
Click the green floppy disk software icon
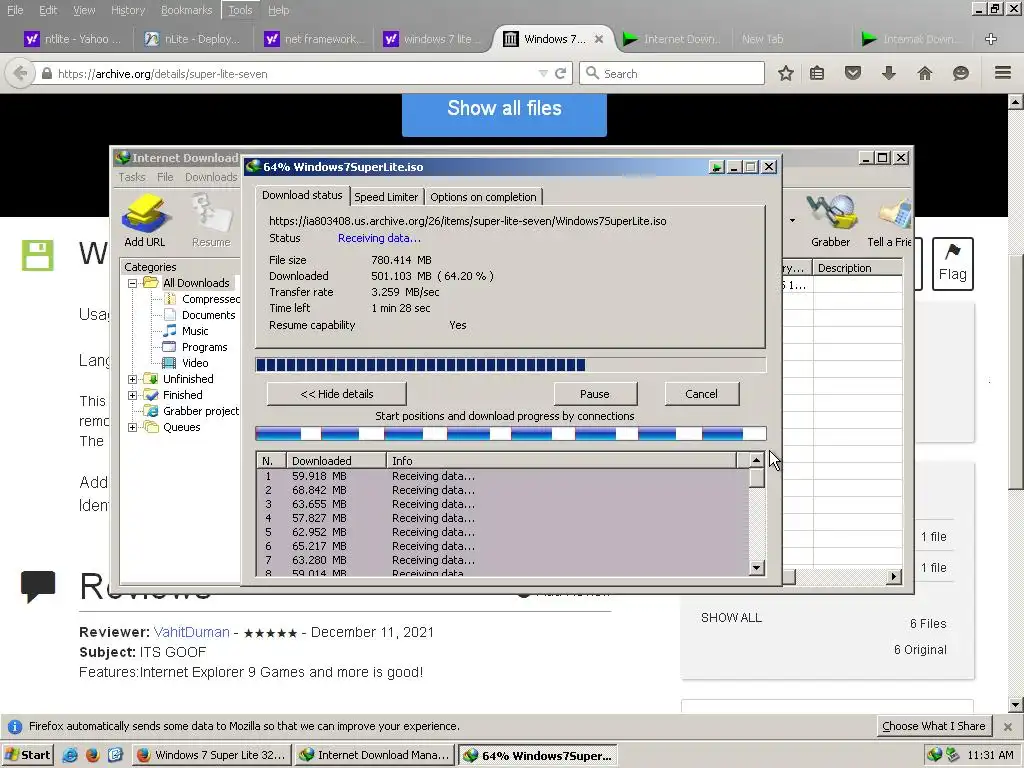click(x=38, y=255)
